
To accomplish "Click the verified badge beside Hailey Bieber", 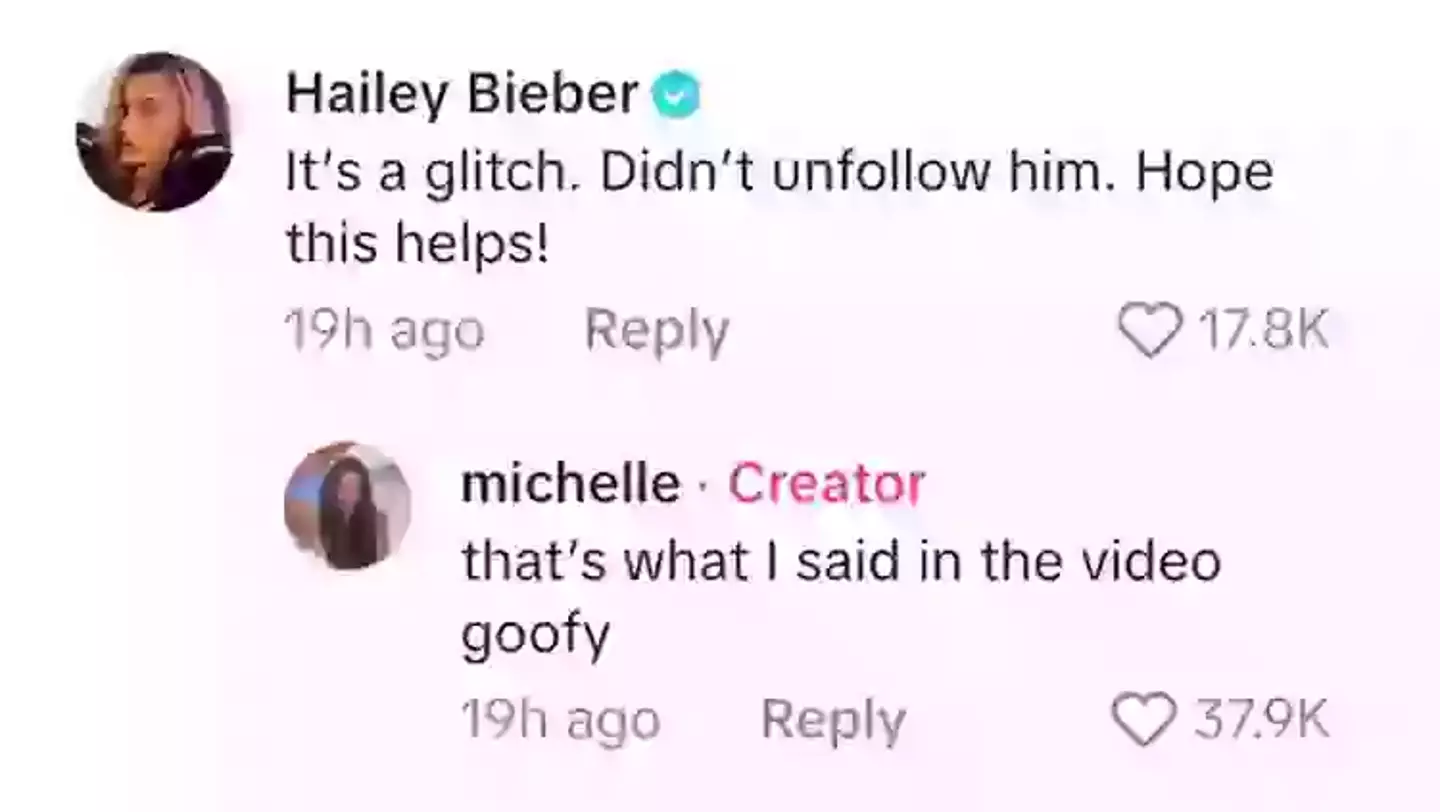I will (675, 96).
